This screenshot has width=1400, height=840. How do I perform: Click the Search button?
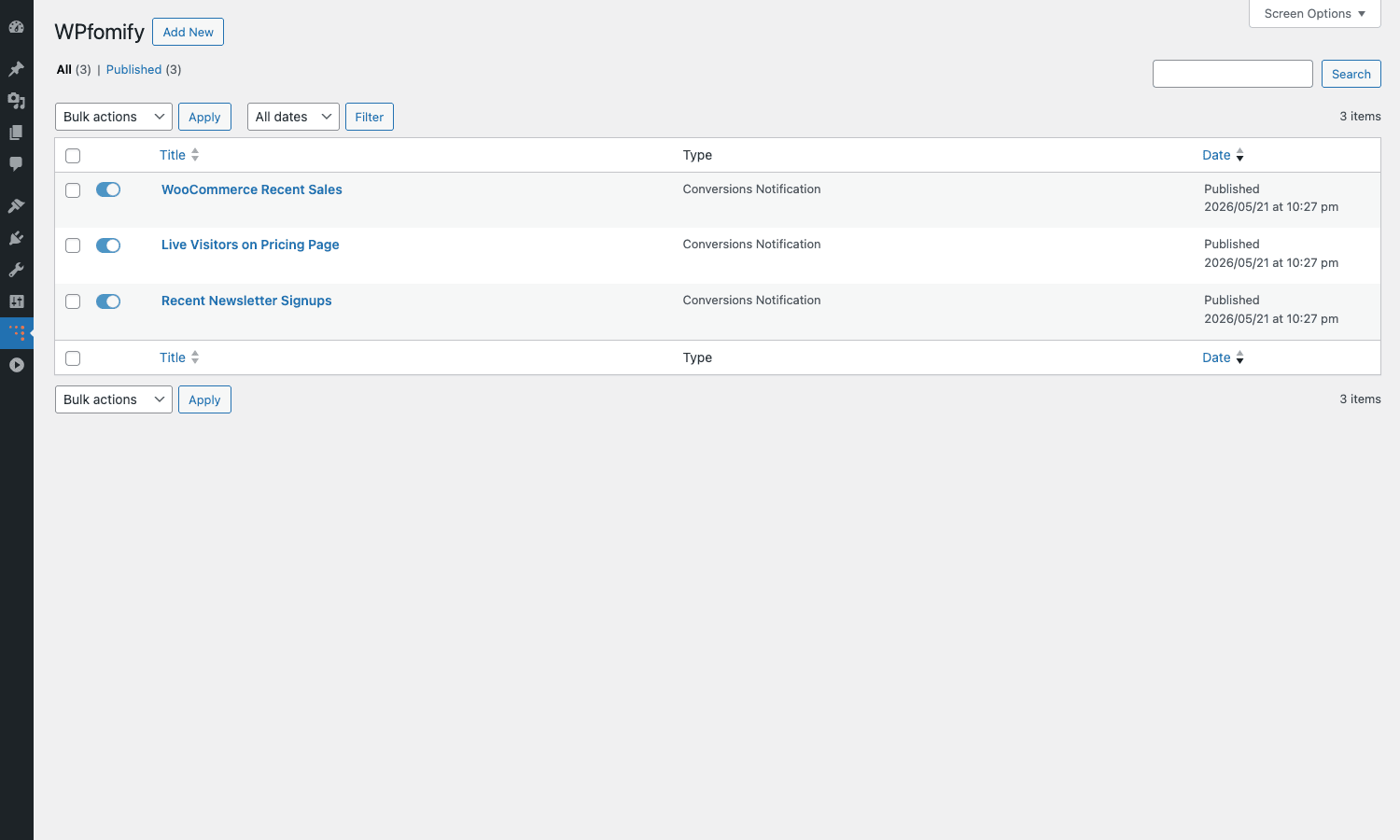[1351, 74]
